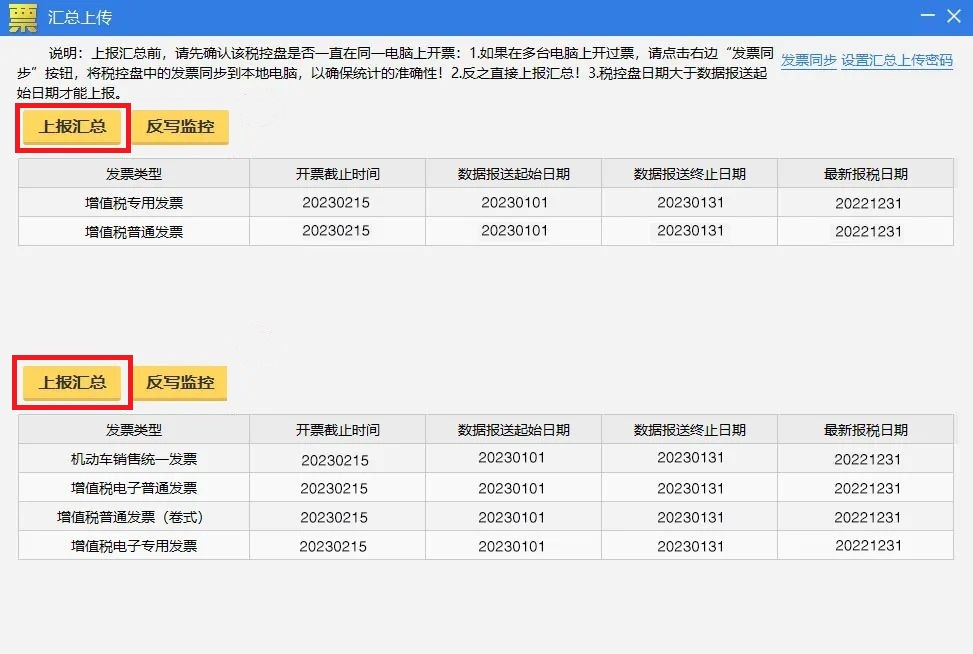Click 反写监控 above the 机动车销售统一发票 table
The width and height of the screenshot is (973, 654).
point(180,383)
